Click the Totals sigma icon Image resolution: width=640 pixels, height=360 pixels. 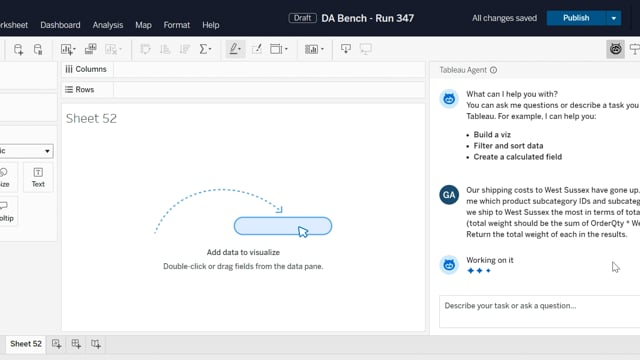[203, 49]
